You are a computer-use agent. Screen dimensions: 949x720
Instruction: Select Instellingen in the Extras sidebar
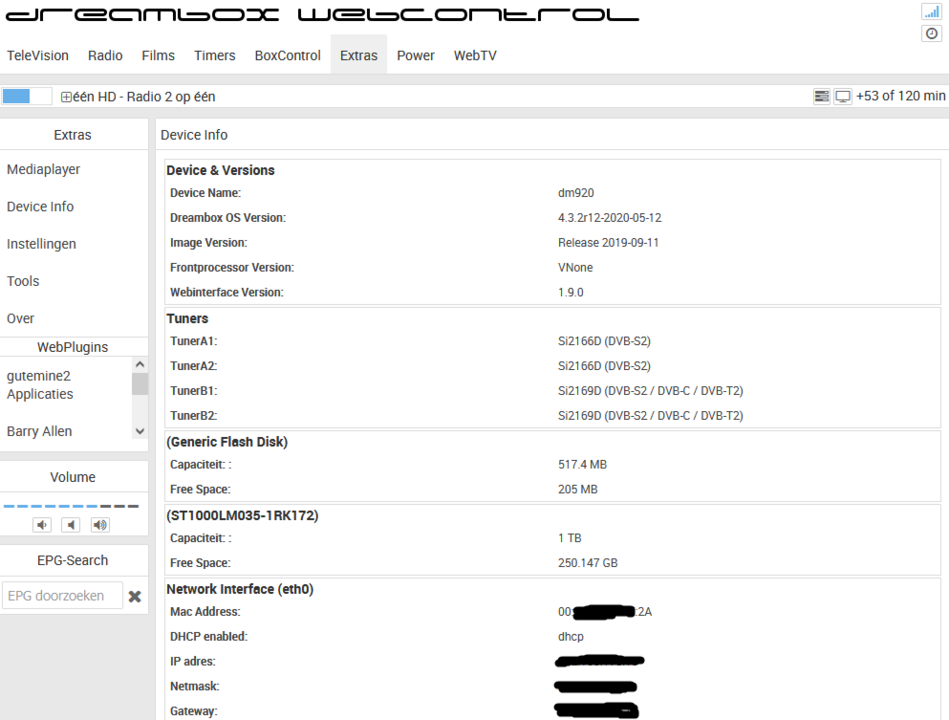tap(42, 244)
